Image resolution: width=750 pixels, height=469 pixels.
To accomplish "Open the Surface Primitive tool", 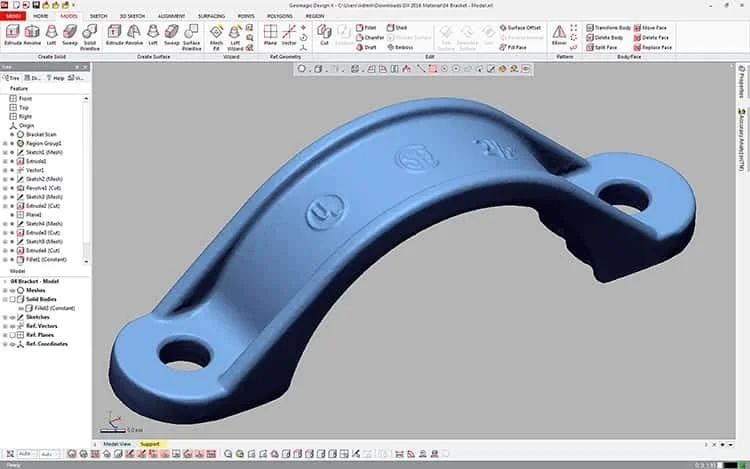I will click(x=191, y=37).
